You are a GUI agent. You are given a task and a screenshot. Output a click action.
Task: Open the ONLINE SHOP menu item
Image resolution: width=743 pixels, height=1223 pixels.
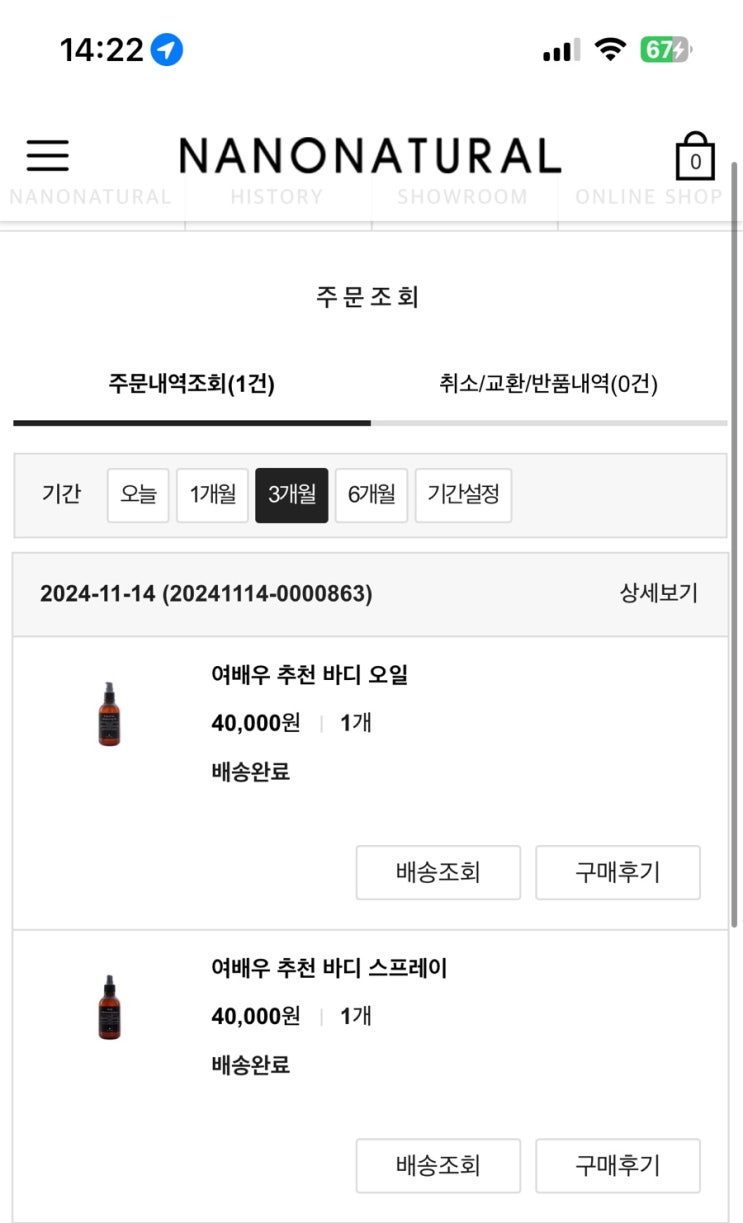click(648, 197)
